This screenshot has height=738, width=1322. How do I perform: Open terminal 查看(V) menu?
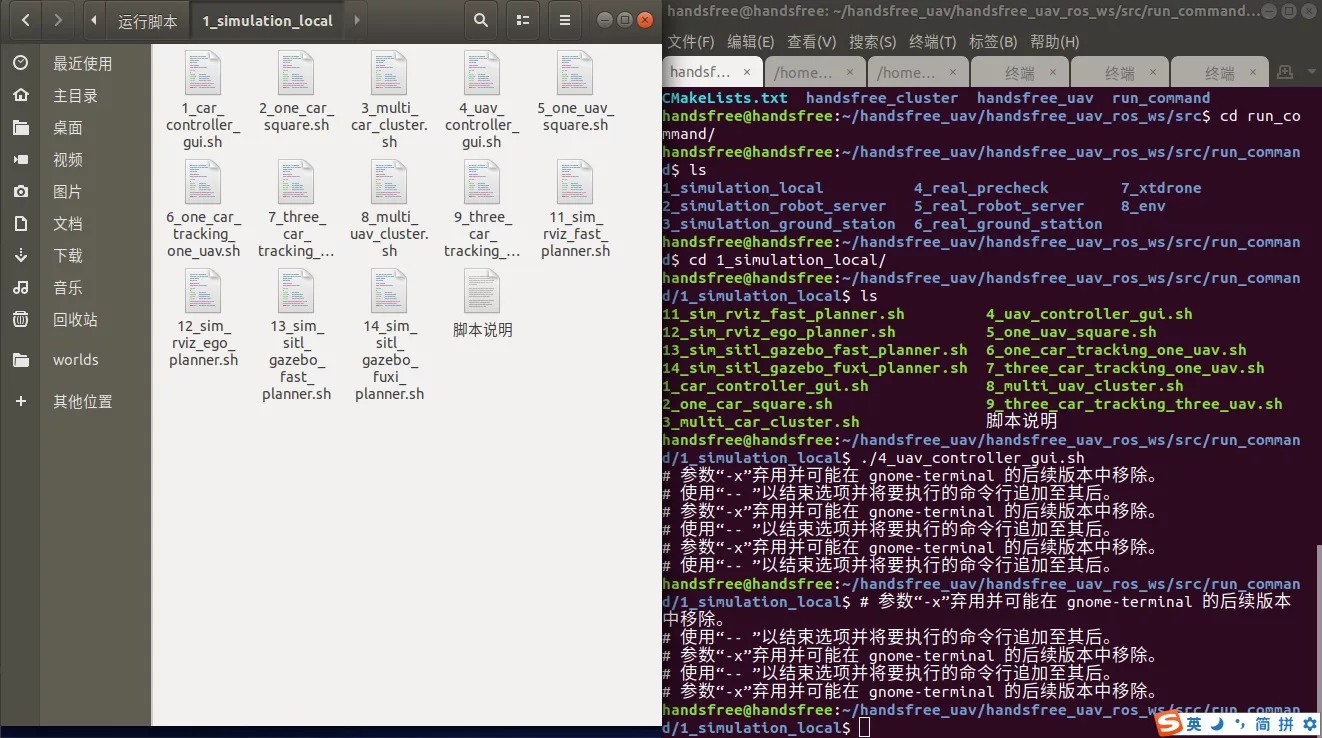[812, 42]
